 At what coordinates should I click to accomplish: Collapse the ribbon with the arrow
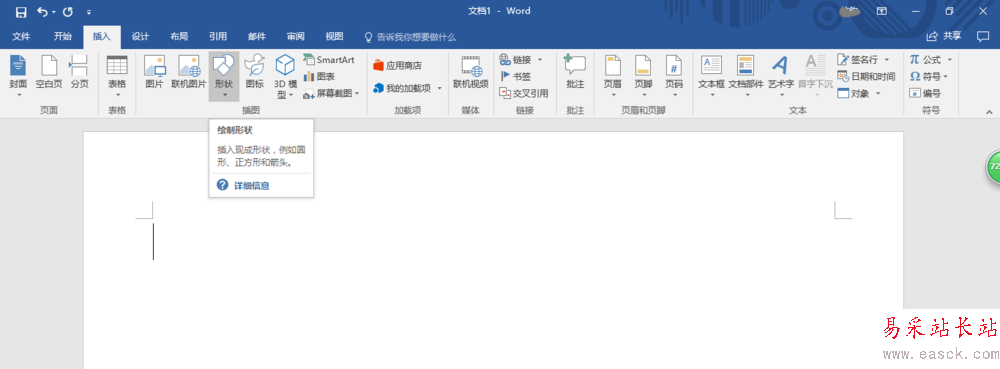[989, 112]
